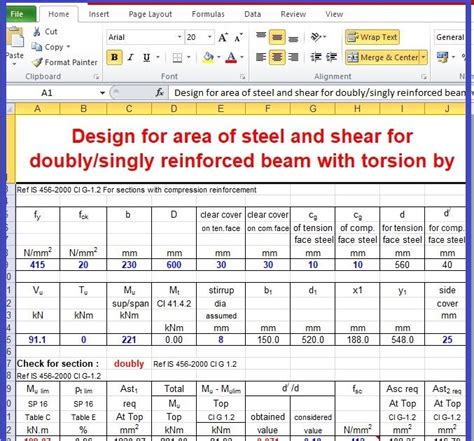The width and height of the screenshot is (474, 441).
Task: Select column D header
Action: [174, 109]
